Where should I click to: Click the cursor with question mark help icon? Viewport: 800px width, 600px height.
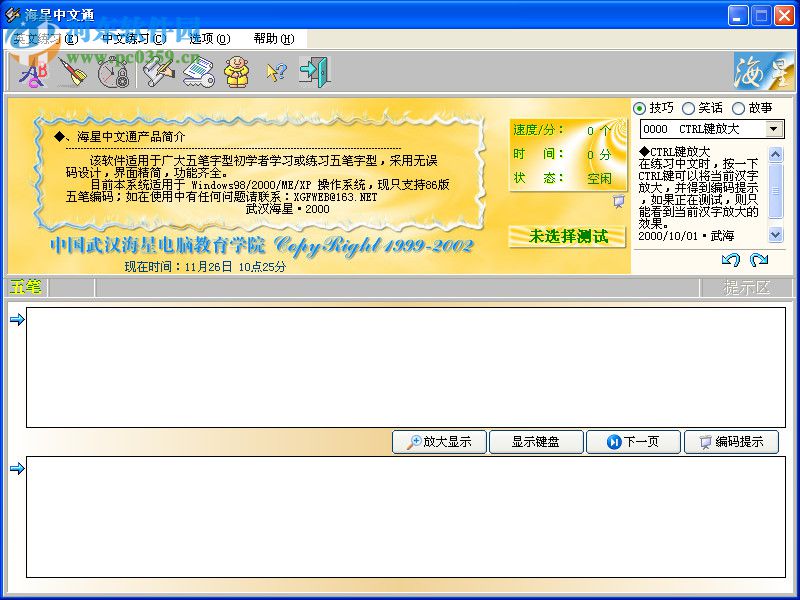276,73
